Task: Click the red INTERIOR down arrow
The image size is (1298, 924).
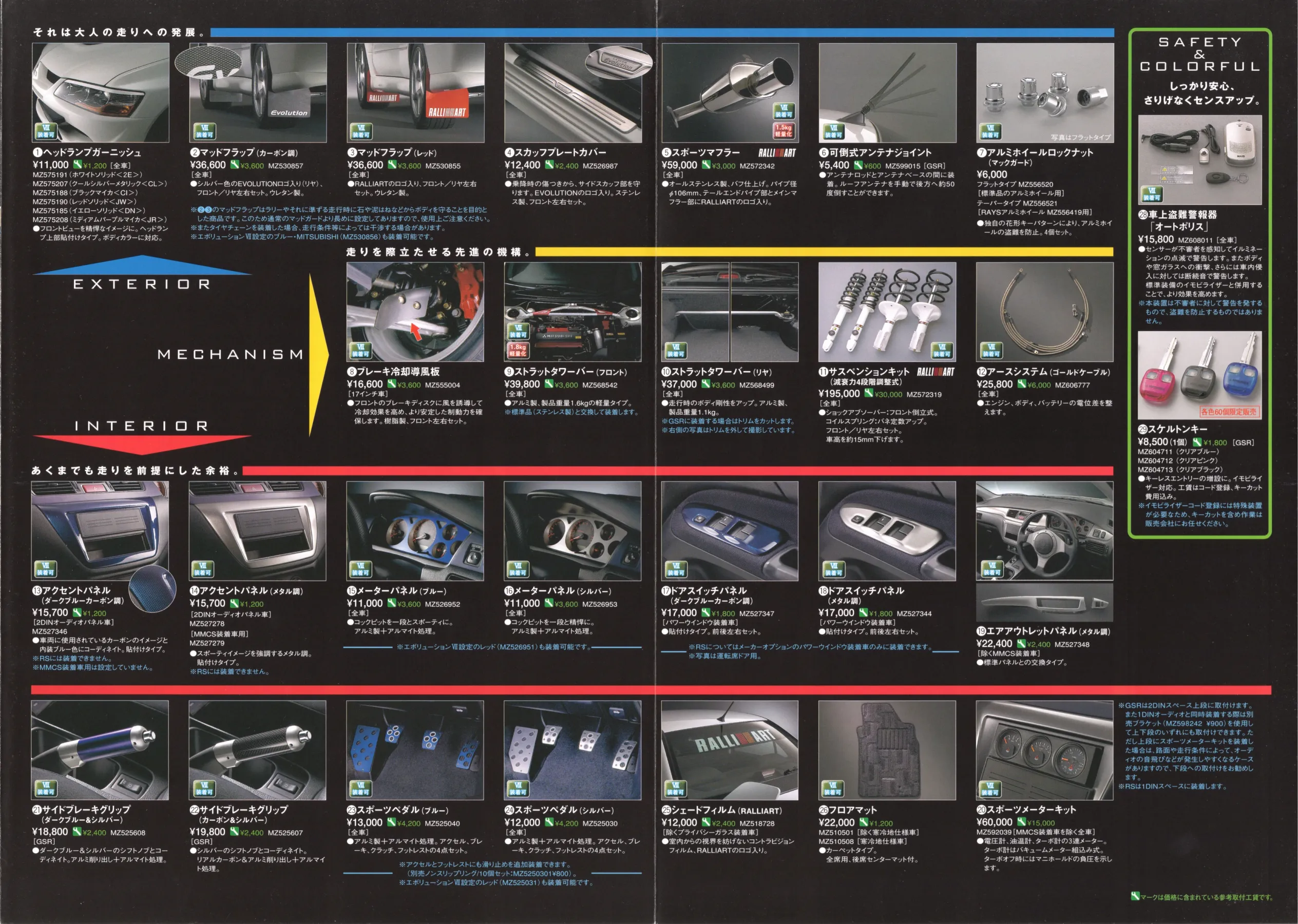Action: [142, 445]
